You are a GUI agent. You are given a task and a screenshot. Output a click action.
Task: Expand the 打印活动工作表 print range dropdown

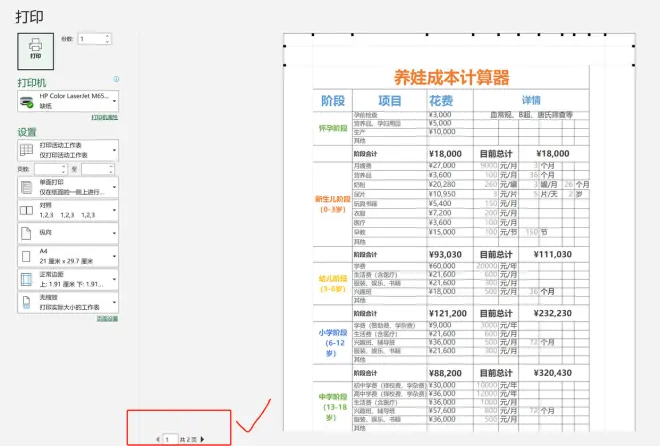[68, 150]
